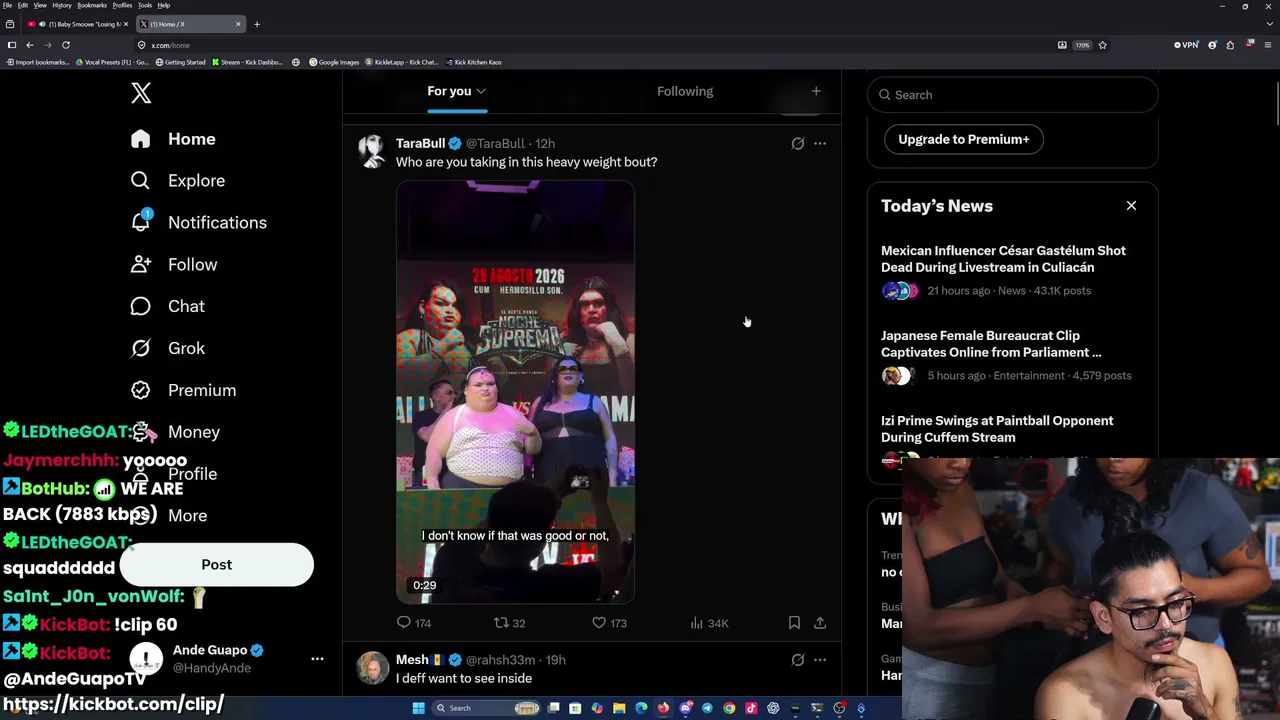Viewport: 1280px width, 720px height.
Task: Like TaraBull's post with the heart icon
Action: (x=599, y=623)
